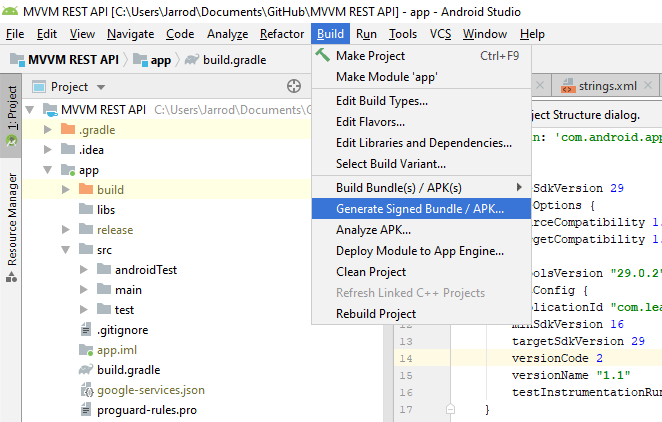Click the orange build folder icon

pyautogui.click(x=86, y=189)
